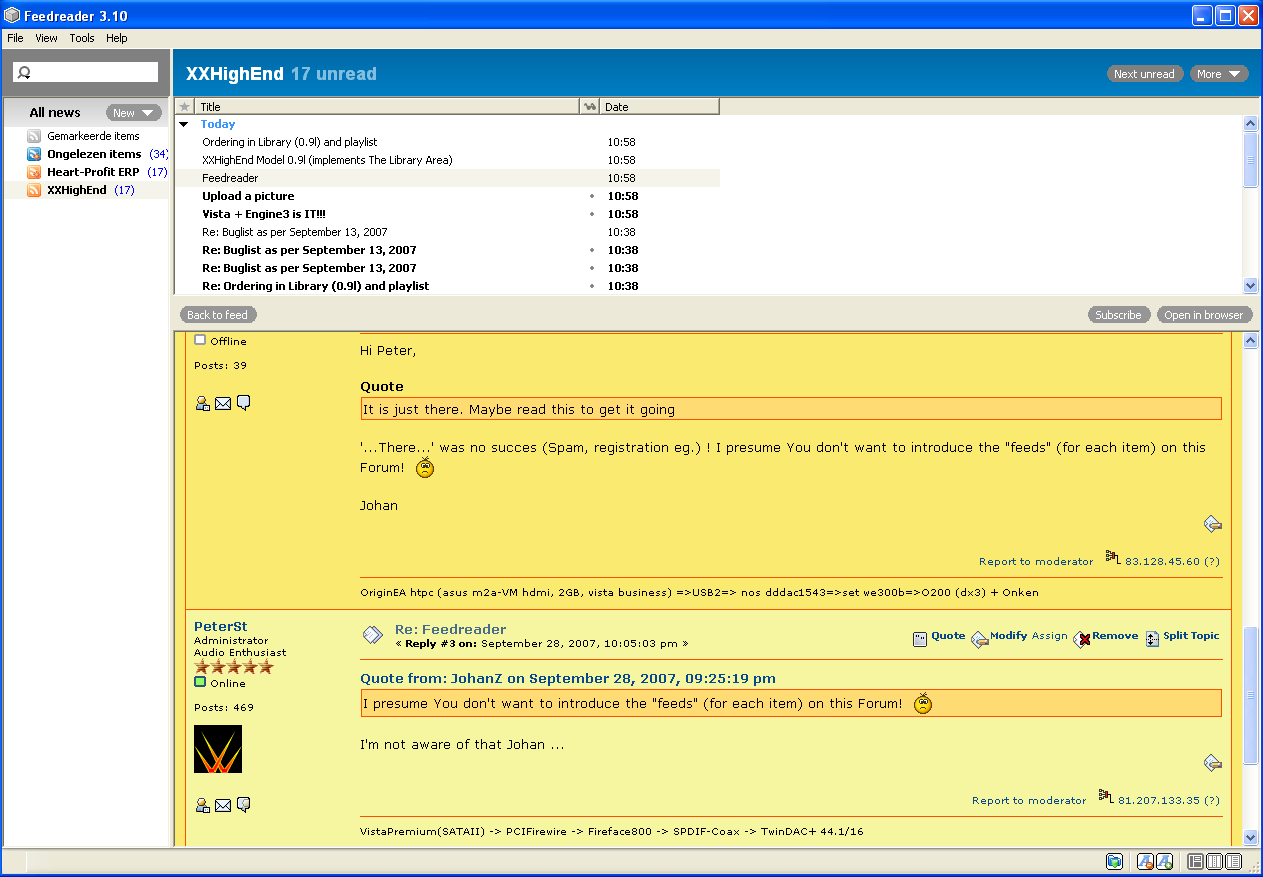
Task: Click the Assign link in PeterSt's reply
Action: point(1050,636)
